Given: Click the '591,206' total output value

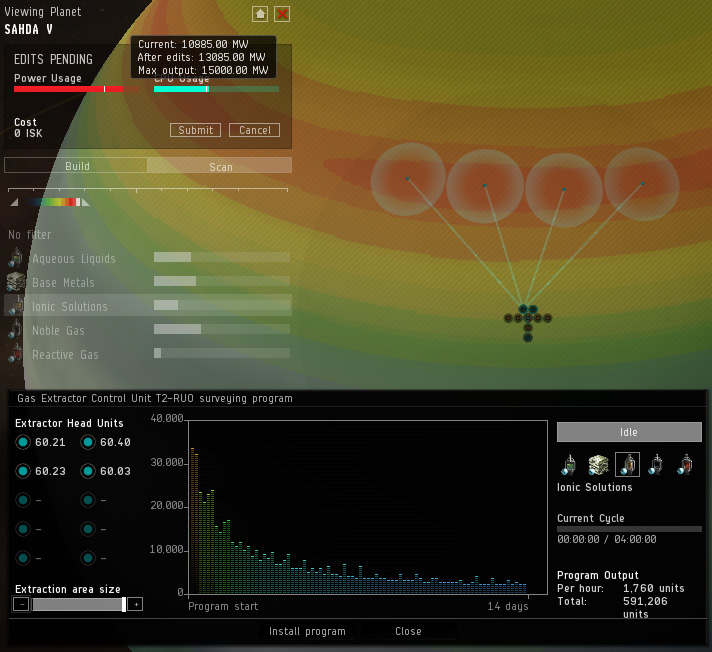Looking at the screenshot, I should 645,601.
